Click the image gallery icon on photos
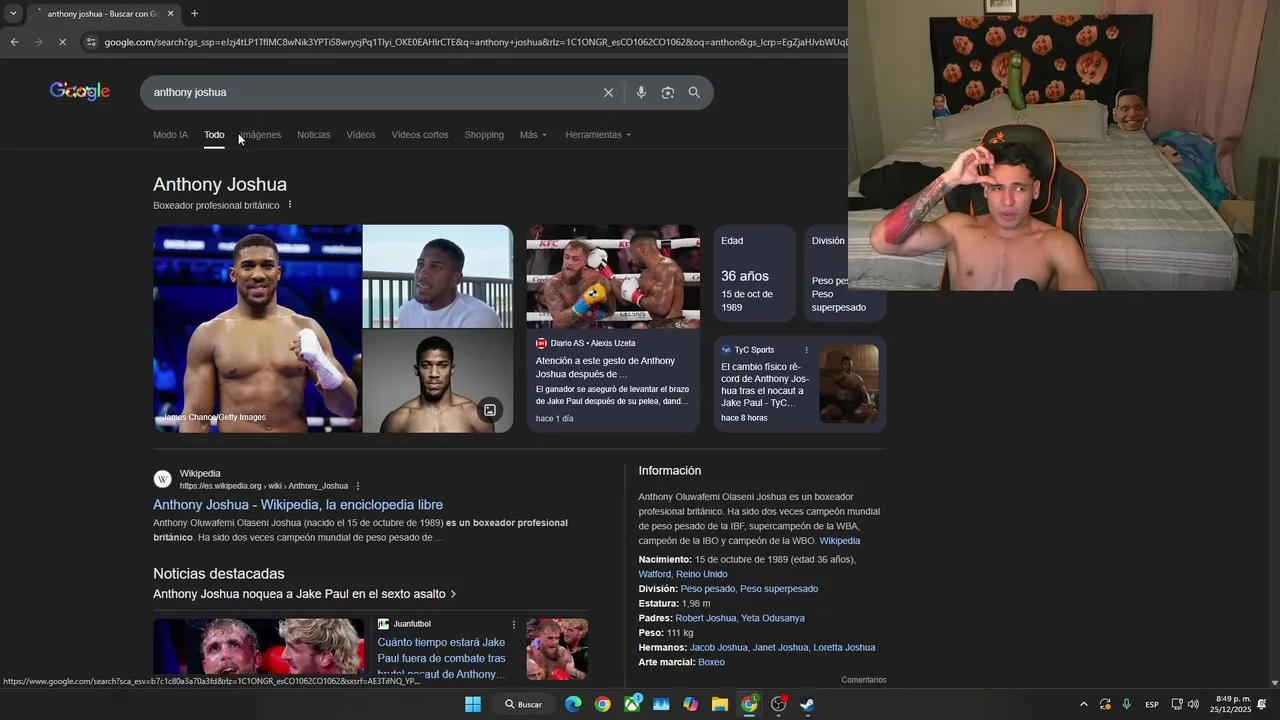The width and height of the screenshot is (1280, 720). [x=490, y=410]
